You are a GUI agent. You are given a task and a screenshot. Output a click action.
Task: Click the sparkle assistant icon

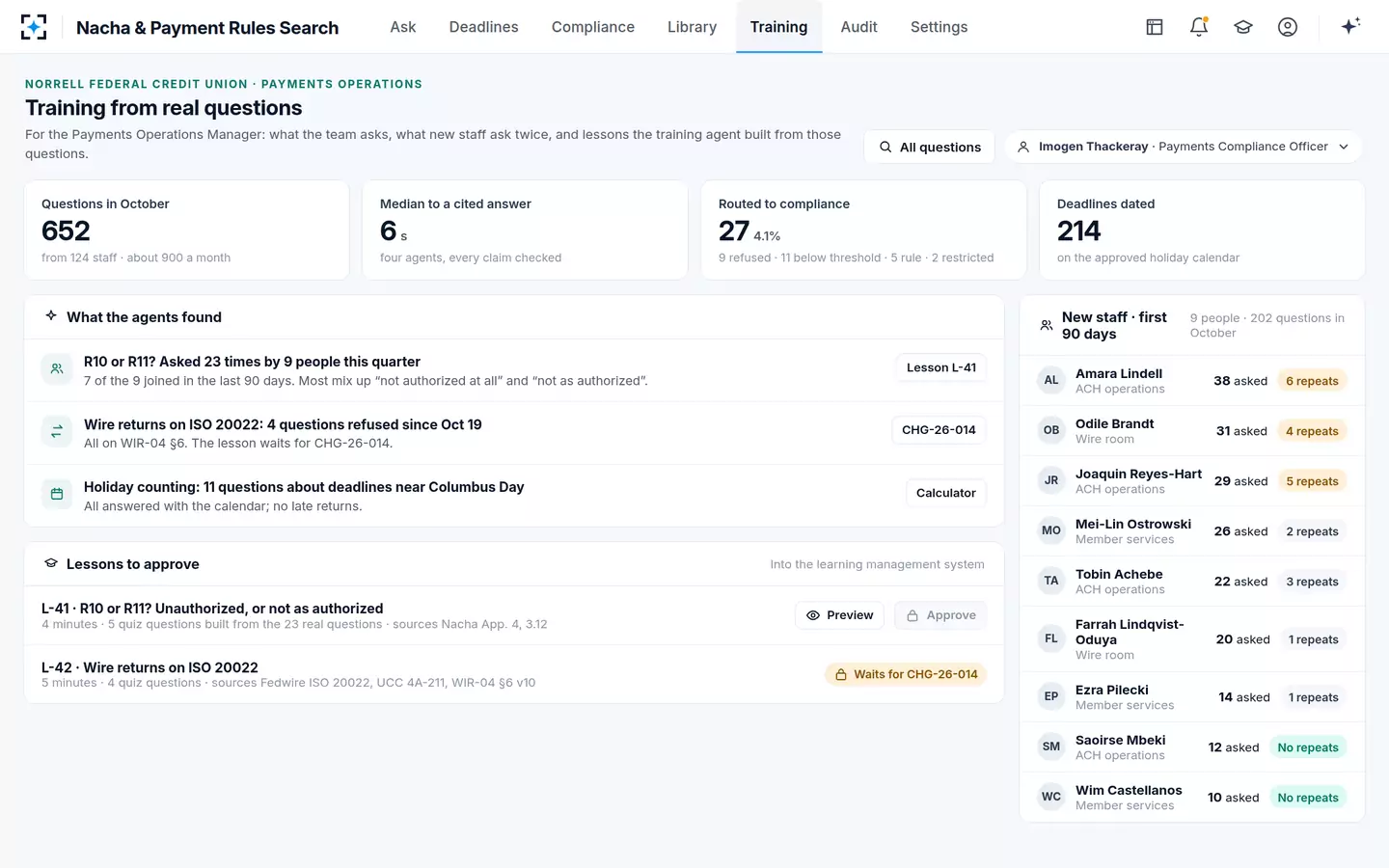click(x=1350, y=26)
